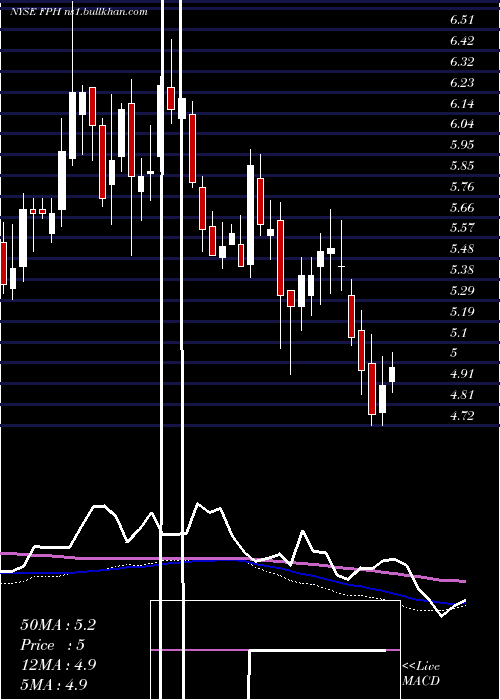The width and height of the screenshot is (500, 700).
Task: Select the last white candlestick on the chart
Action: 392,374
